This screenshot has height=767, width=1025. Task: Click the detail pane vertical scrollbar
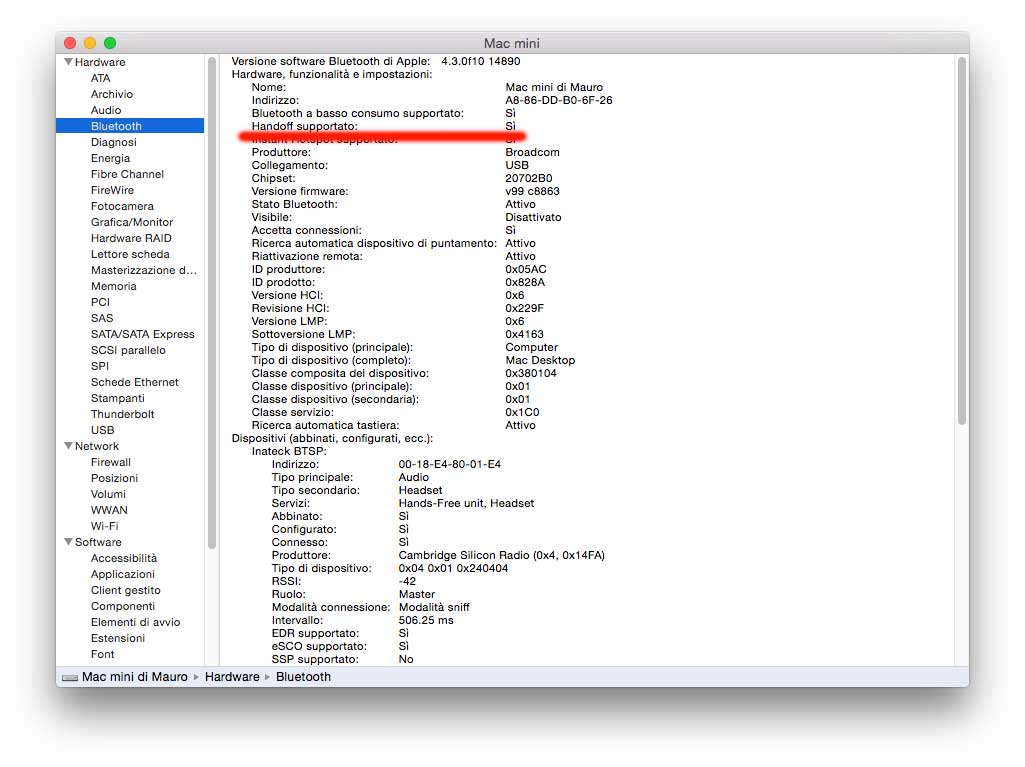961,241
